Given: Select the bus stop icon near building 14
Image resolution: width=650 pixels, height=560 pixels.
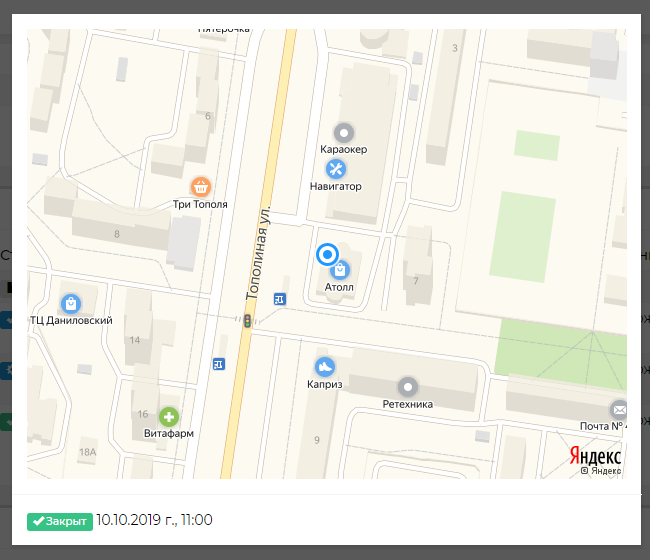Looking at the screenshot, I should (x=219, y=364).
